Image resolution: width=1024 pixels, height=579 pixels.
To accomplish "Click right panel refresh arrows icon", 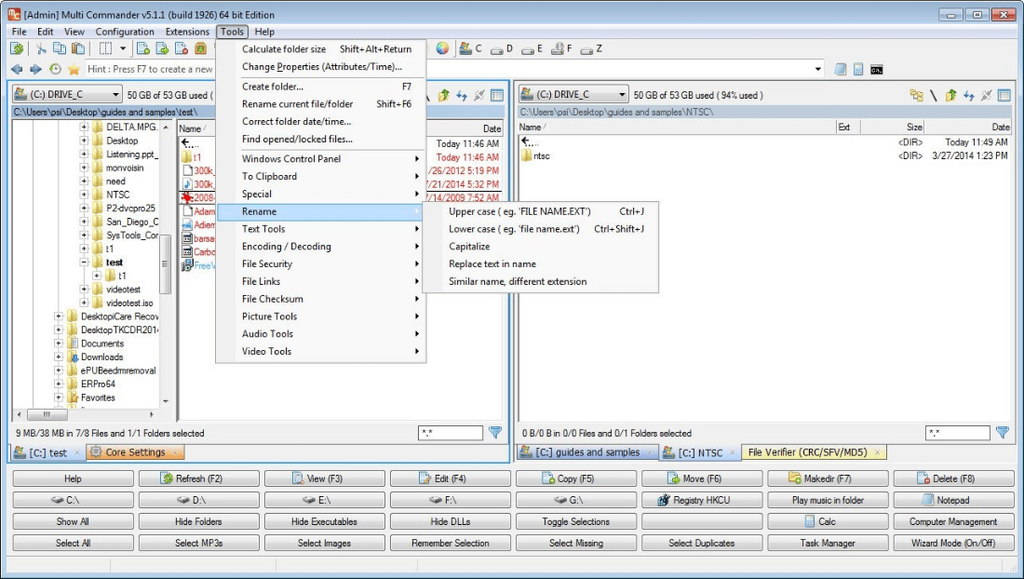I will pyautogui.click(x=968, y=95).
